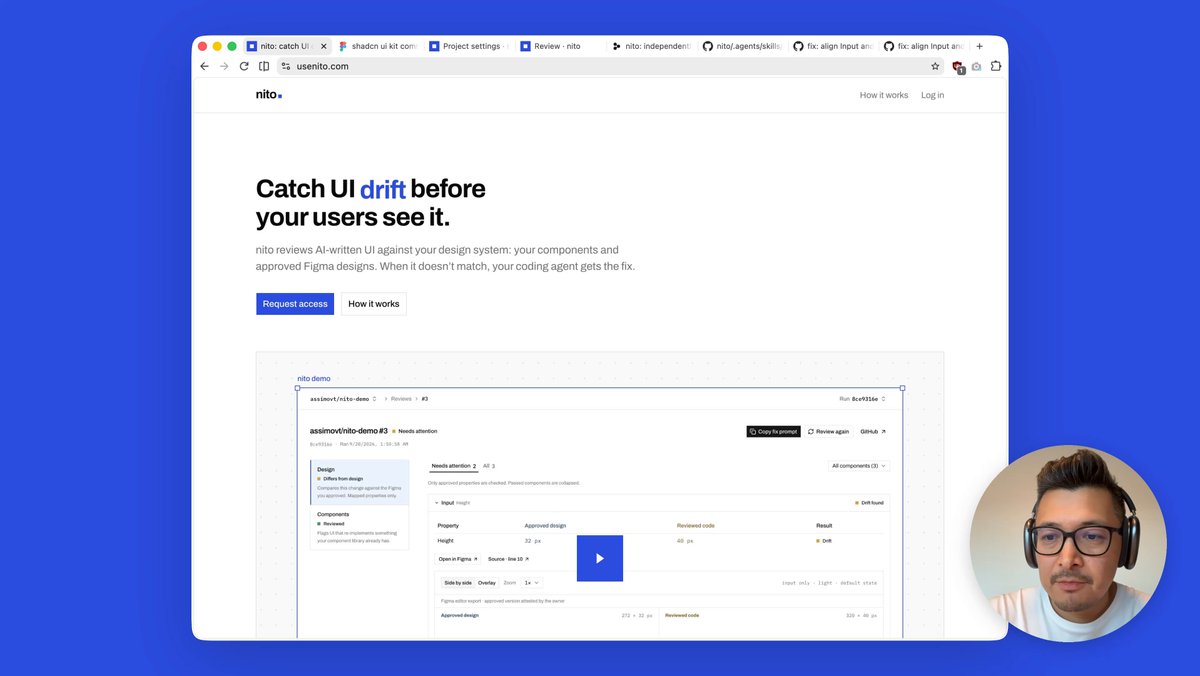1200x676 pixels.
Task: Switch to the Project settings tab
Action: click(469, 46)
